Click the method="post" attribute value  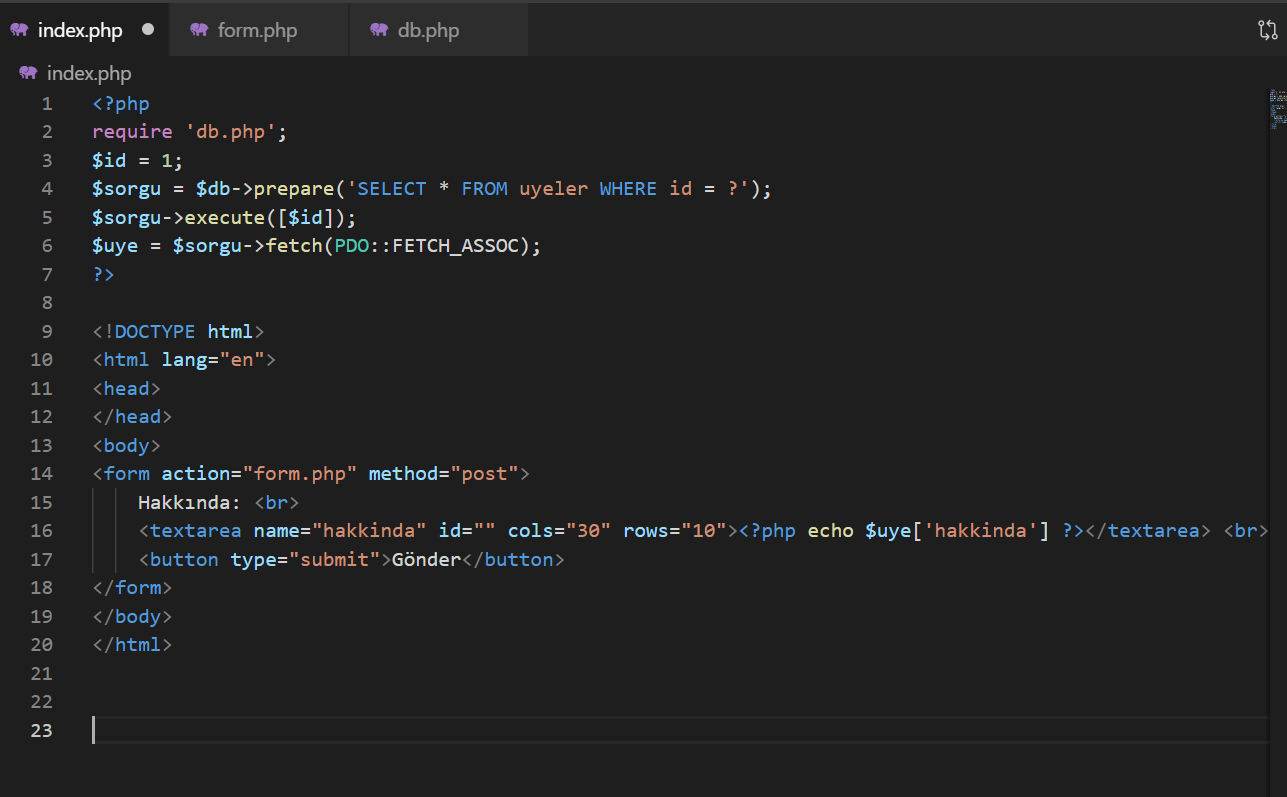[485, 474]
